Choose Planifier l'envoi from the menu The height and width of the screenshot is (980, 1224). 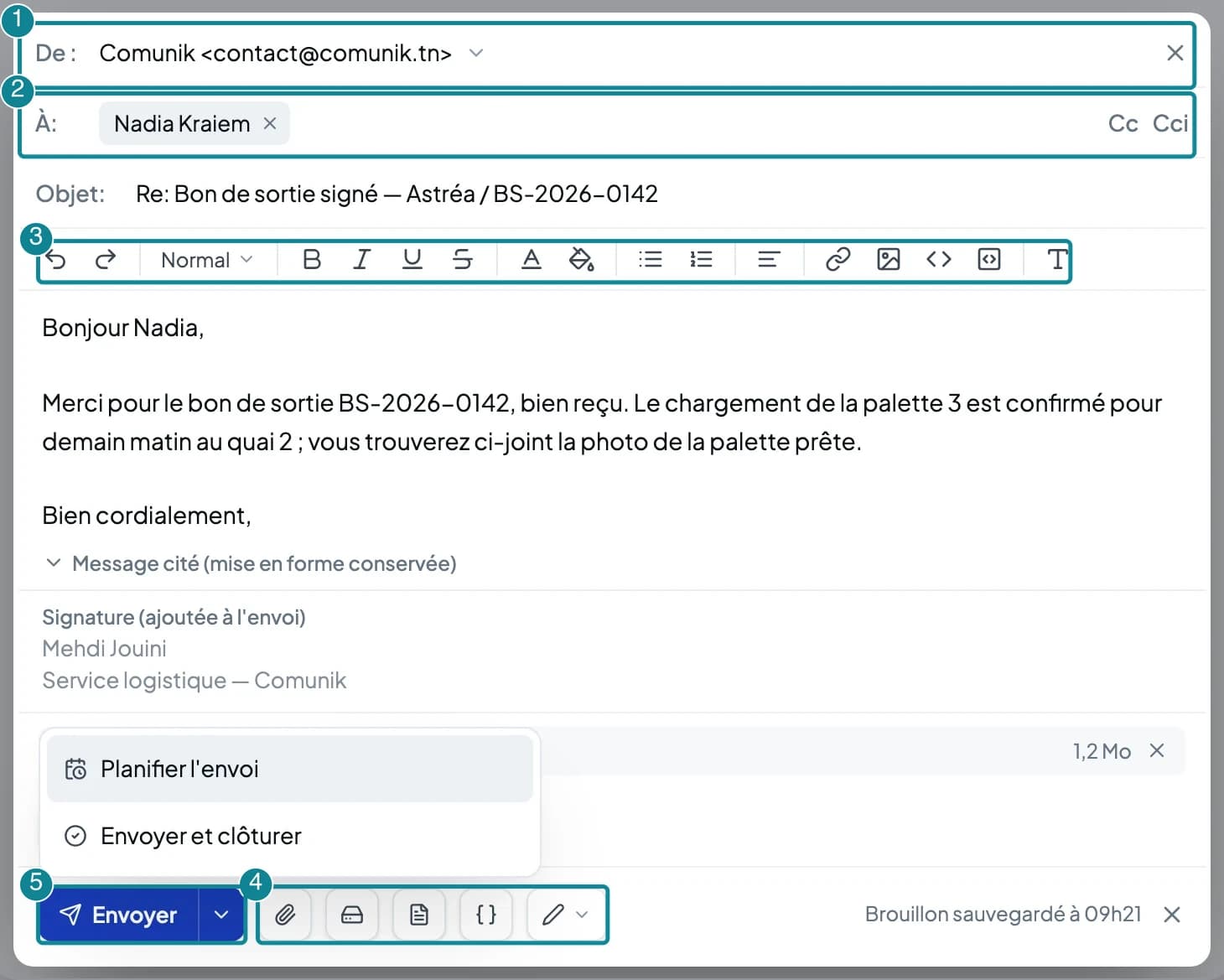tap(290, 769)
